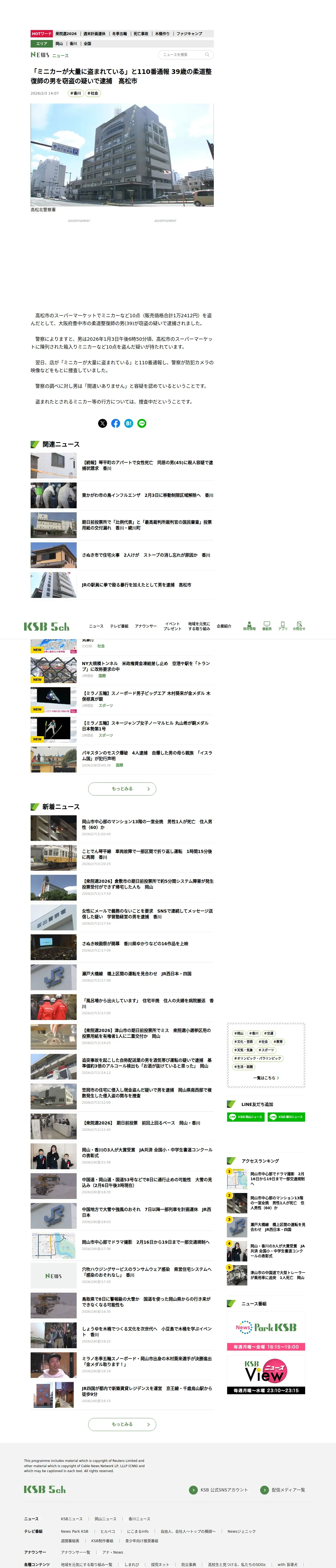Open headline スキージャンプ女子ノーマルヒル 丸山希が銅メダル
336x1568 pixels.
(145, 726)
